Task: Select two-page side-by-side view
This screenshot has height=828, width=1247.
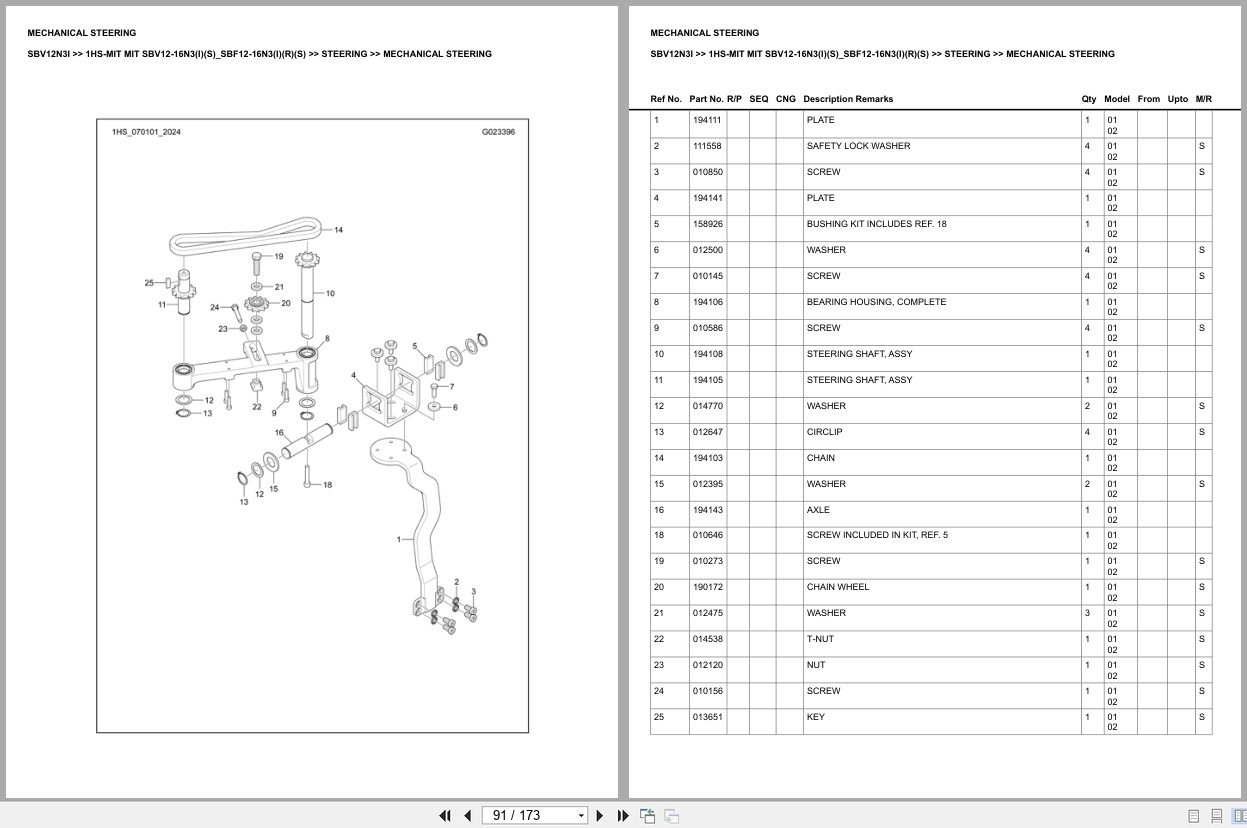Action: [1239, 816]
